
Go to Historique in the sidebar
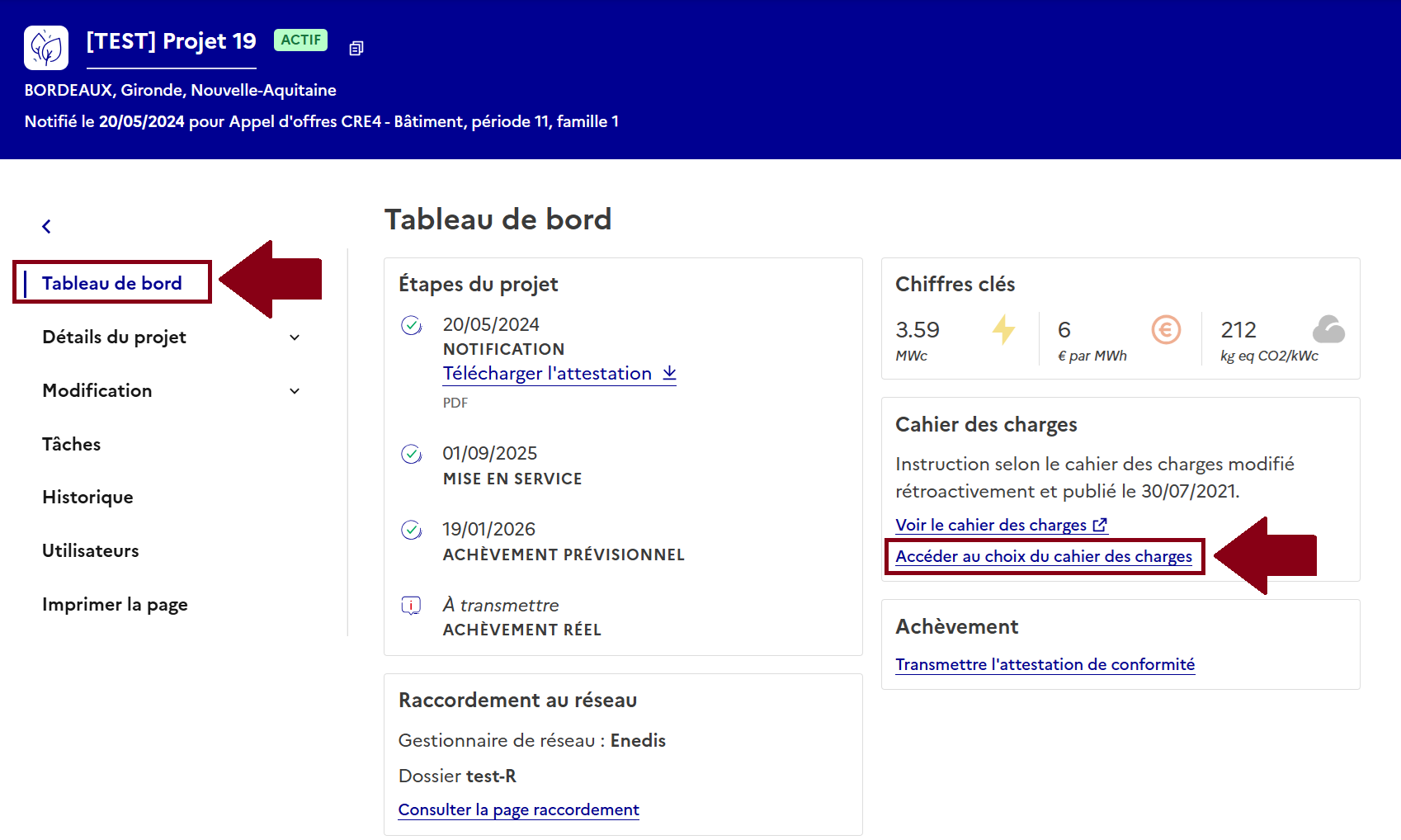pos(87,498)
